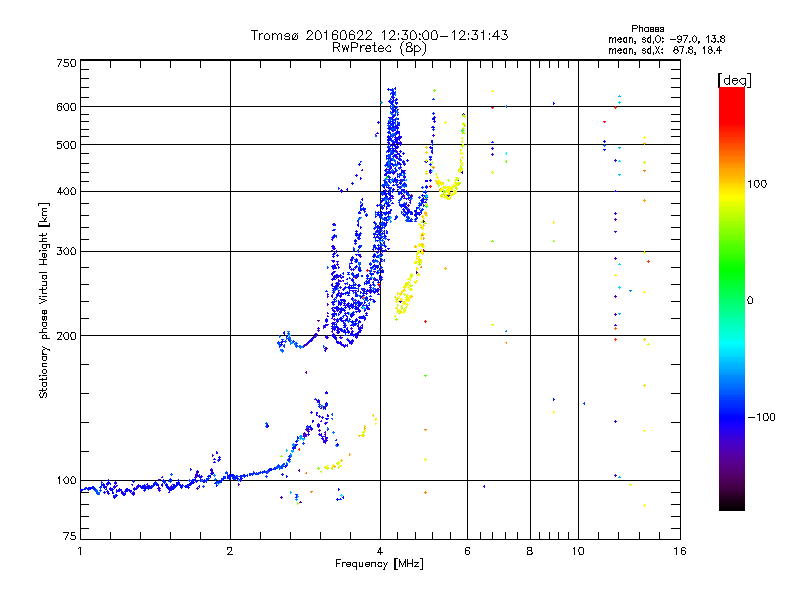800x600 pixels.
Task: Click the x-axis tick label '4'
Action: click(380, 551)
